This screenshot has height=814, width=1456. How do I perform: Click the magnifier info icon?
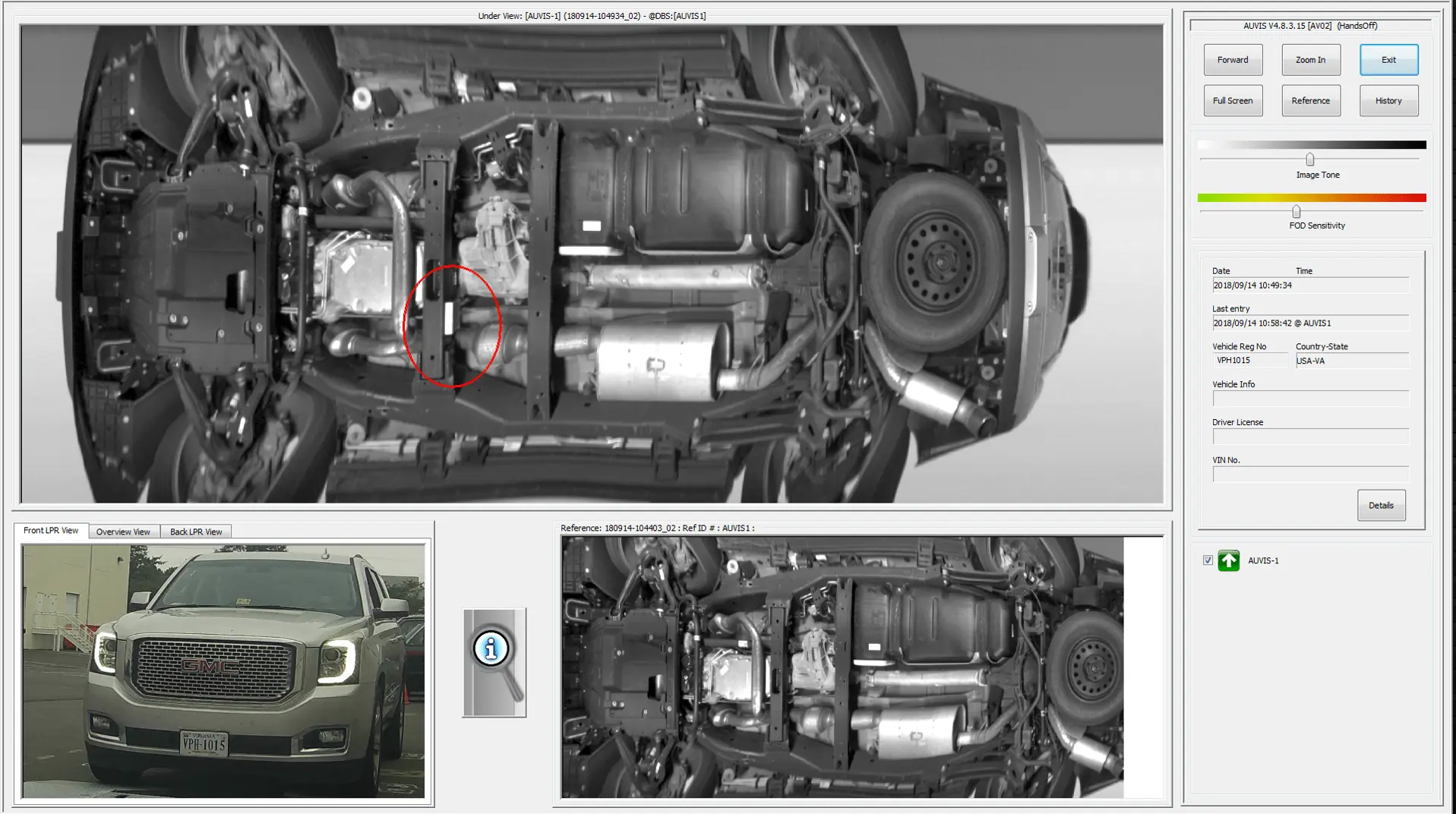tap(494, 661)
